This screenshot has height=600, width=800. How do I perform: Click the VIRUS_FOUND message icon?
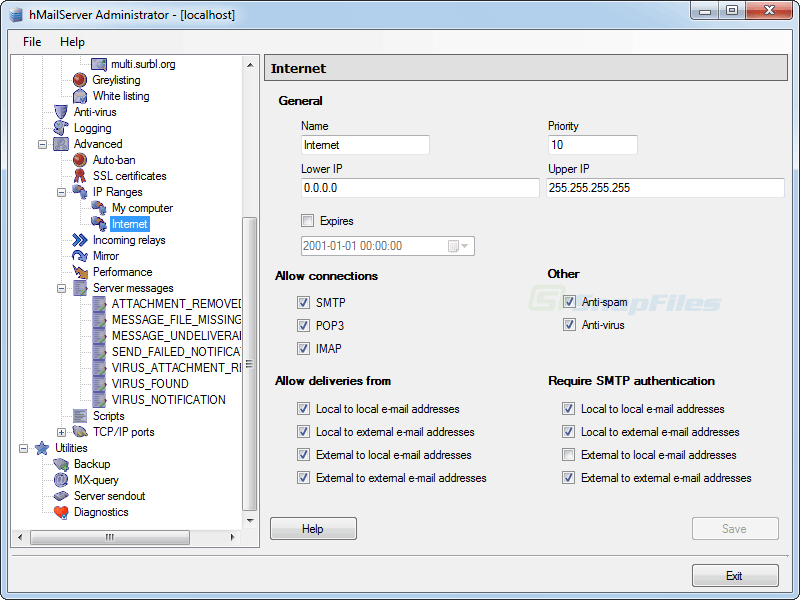(x=99, y=384)
